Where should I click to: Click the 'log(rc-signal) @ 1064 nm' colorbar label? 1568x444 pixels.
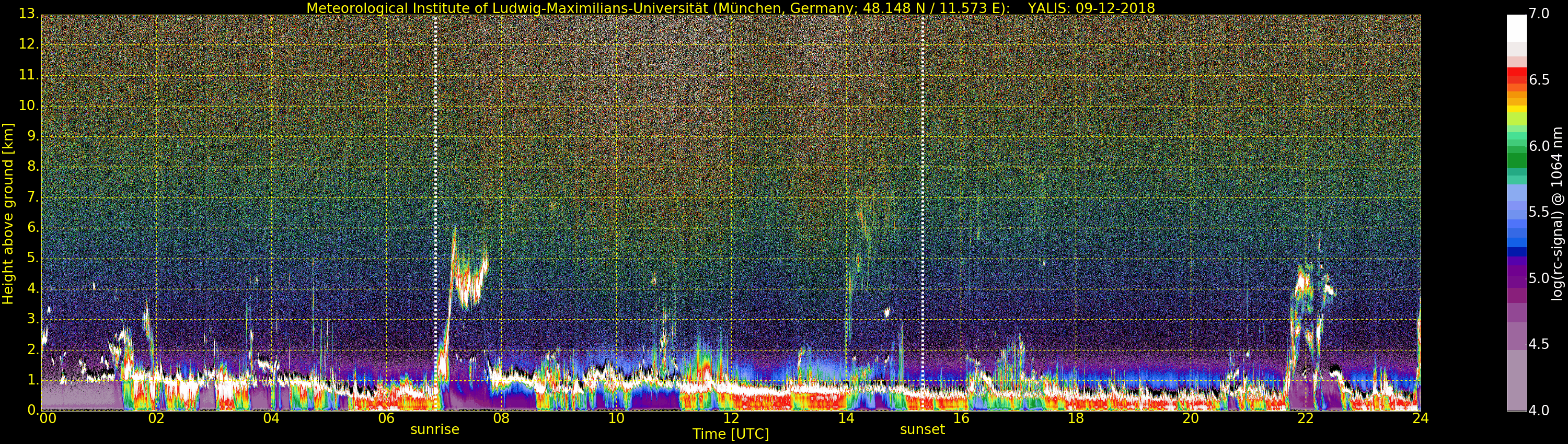[1557, 213]
